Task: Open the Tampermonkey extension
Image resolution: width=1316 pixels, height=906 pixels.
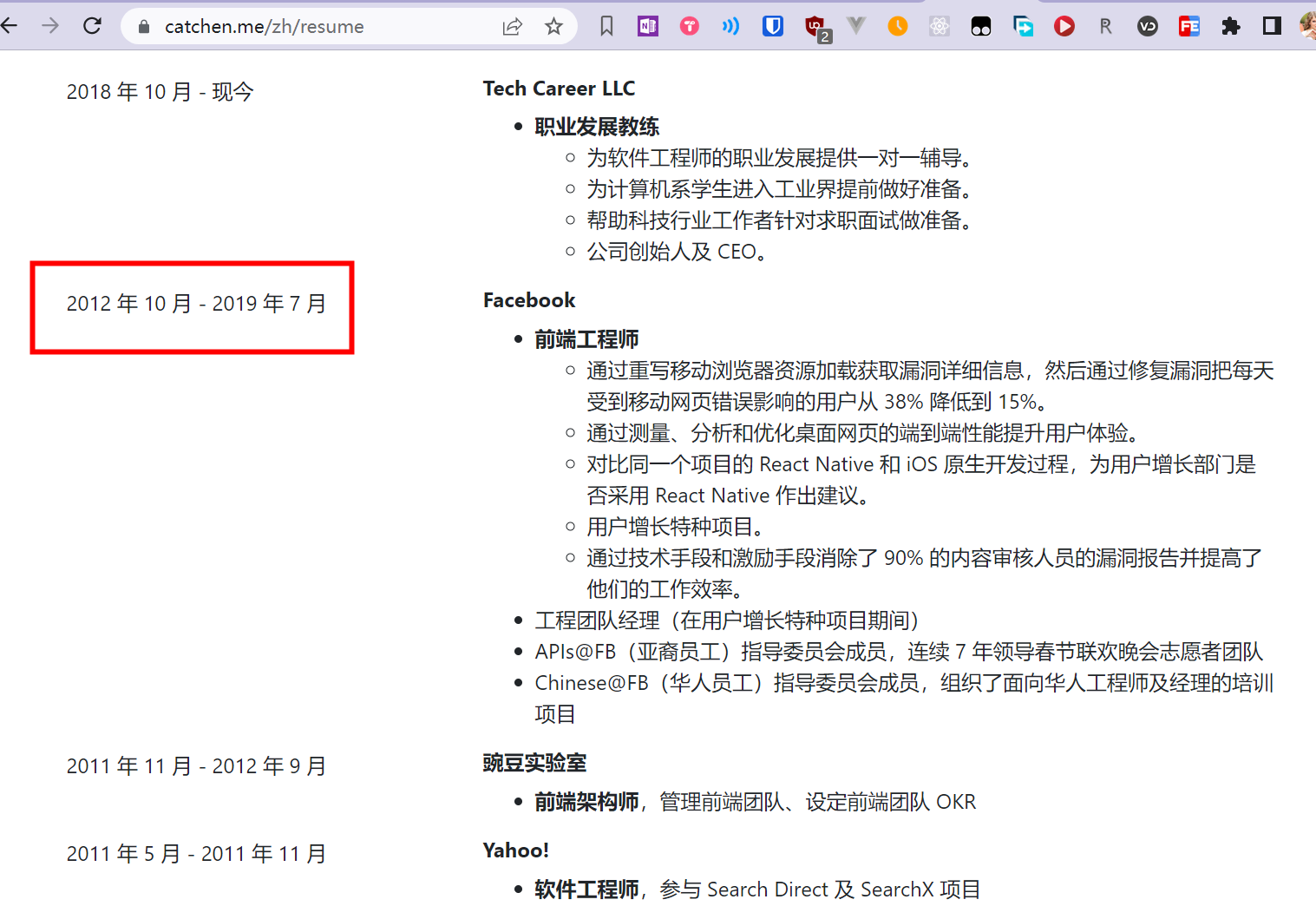Action: click(981, 26)
